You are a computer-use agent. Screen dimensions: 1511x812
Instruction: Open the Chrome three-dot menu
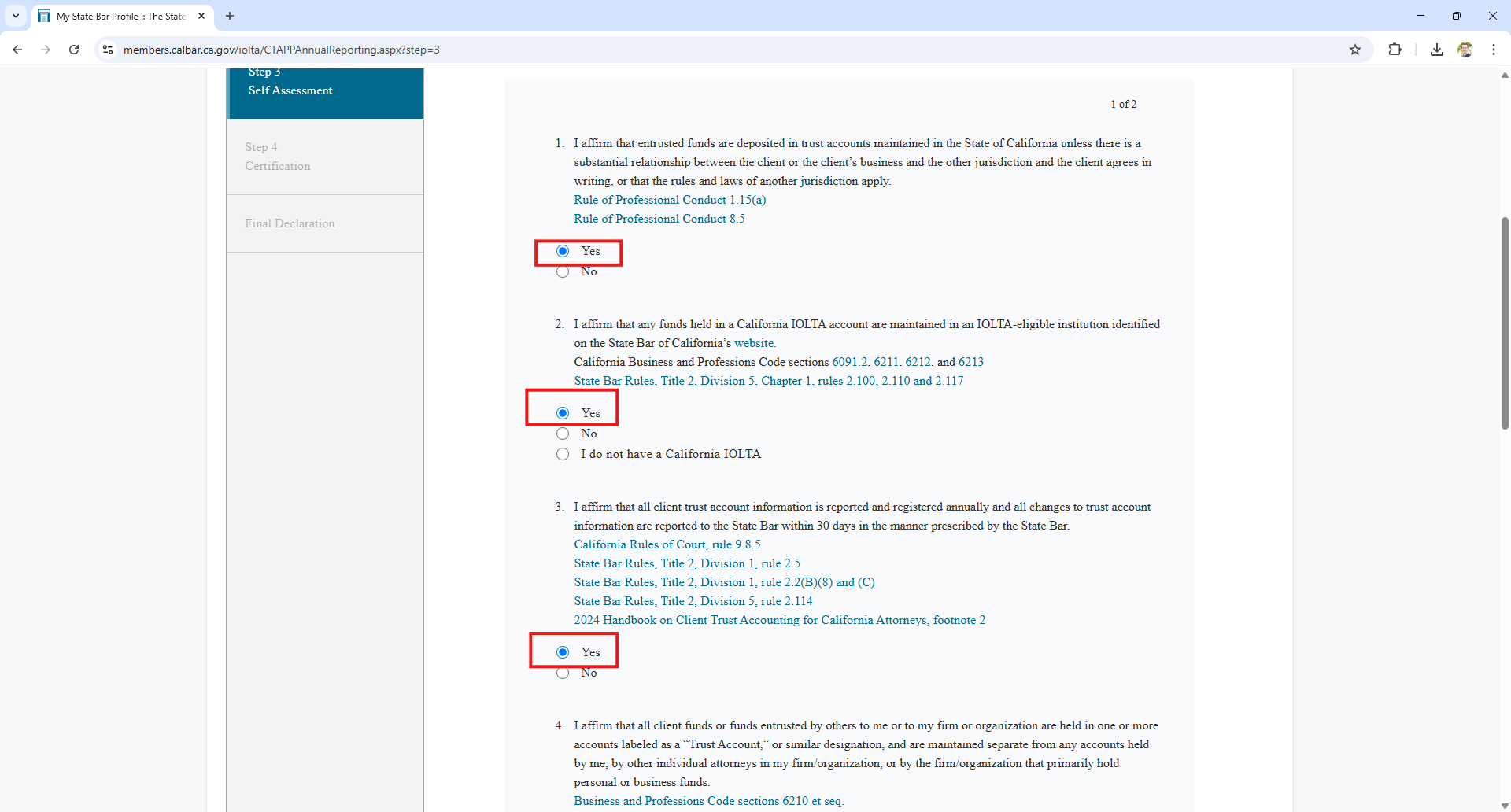point(1494,50)
